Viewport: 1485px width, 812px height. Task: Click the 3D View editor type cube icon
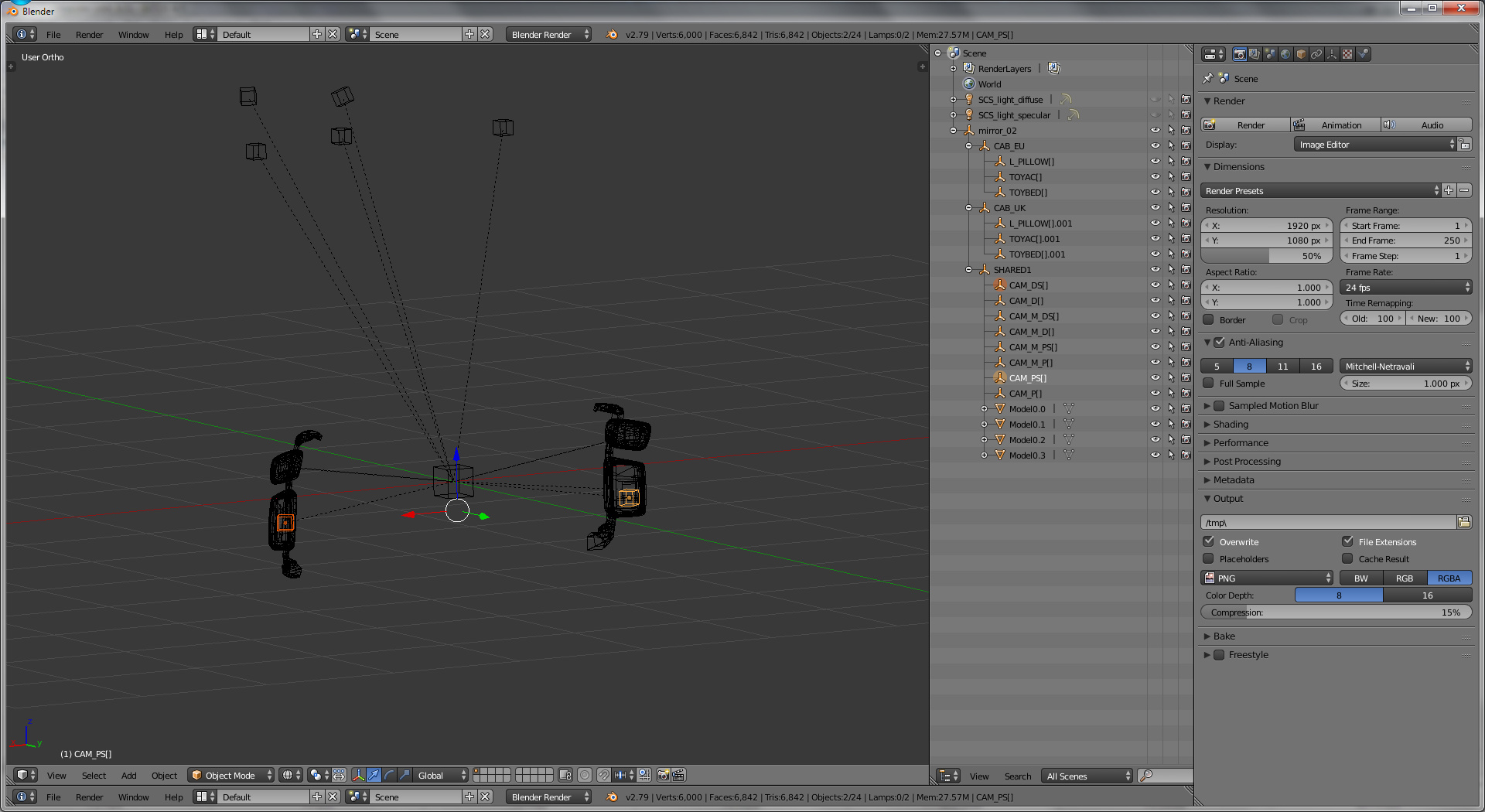pos(26,775)
